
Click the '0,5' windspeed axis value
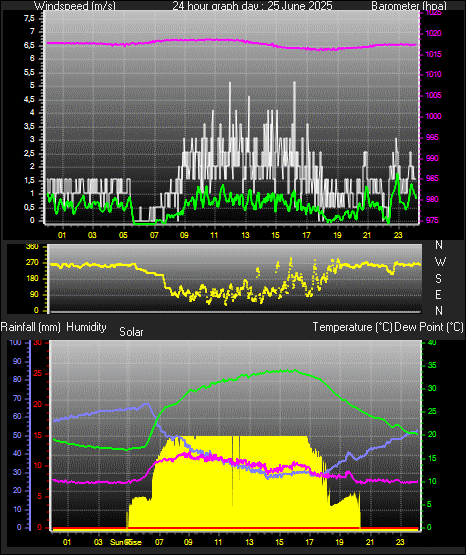coord(29,208)
